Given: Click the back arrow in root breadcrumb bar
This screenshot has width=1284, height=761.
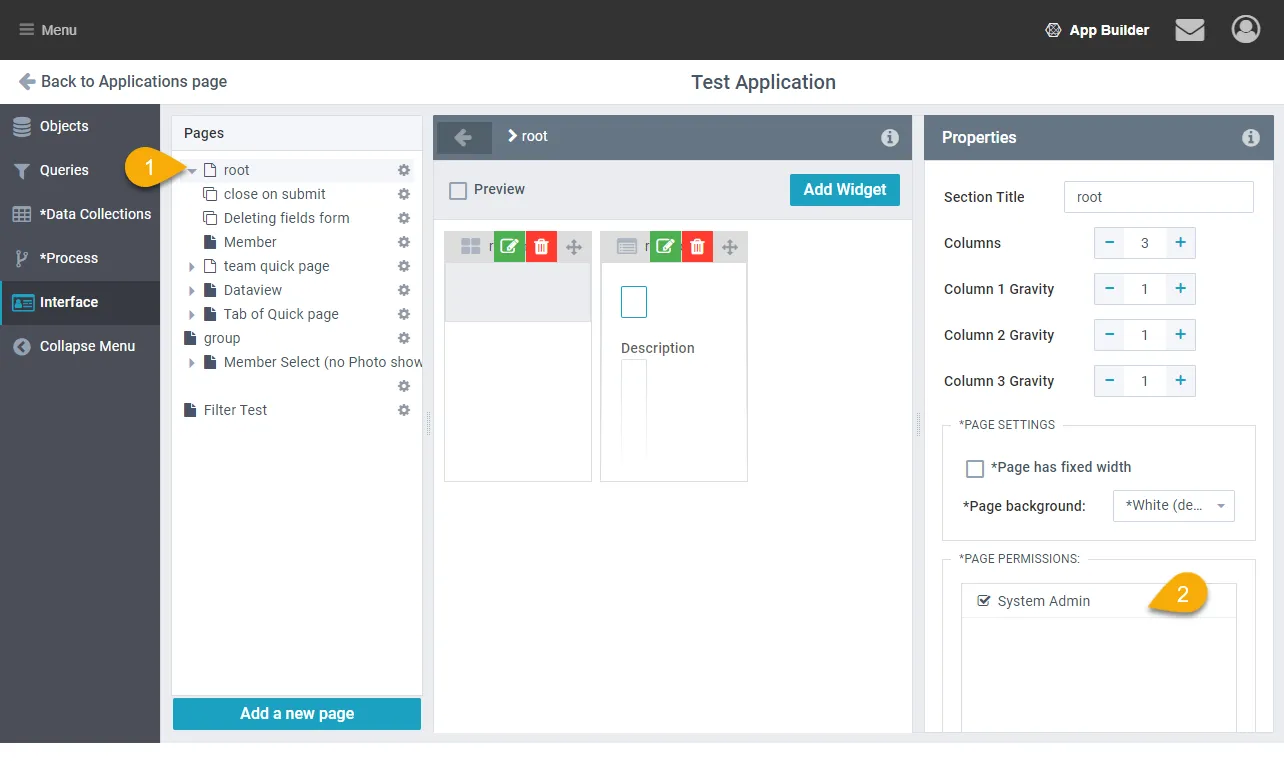Looking at the screenshot, I should click(x=463, y=137).
